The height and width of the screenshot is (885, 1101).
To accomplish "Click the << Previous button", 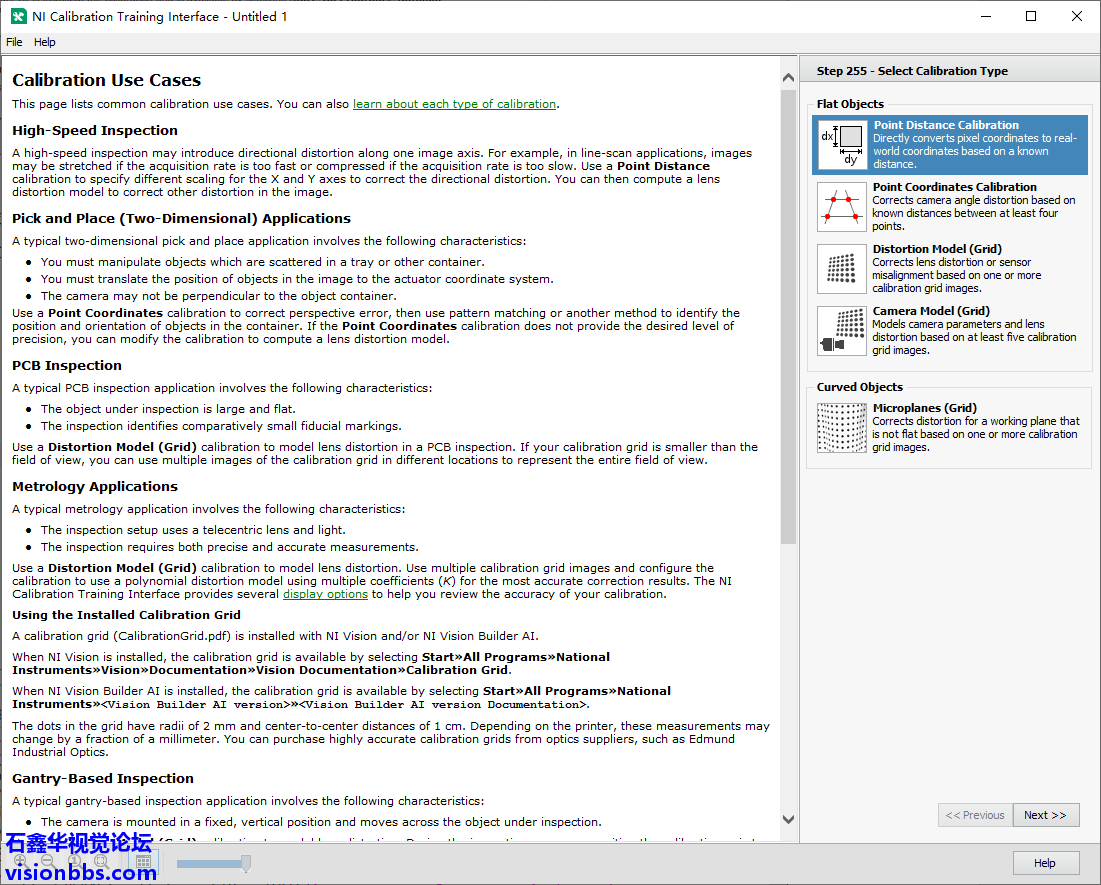I will (975, 815).
